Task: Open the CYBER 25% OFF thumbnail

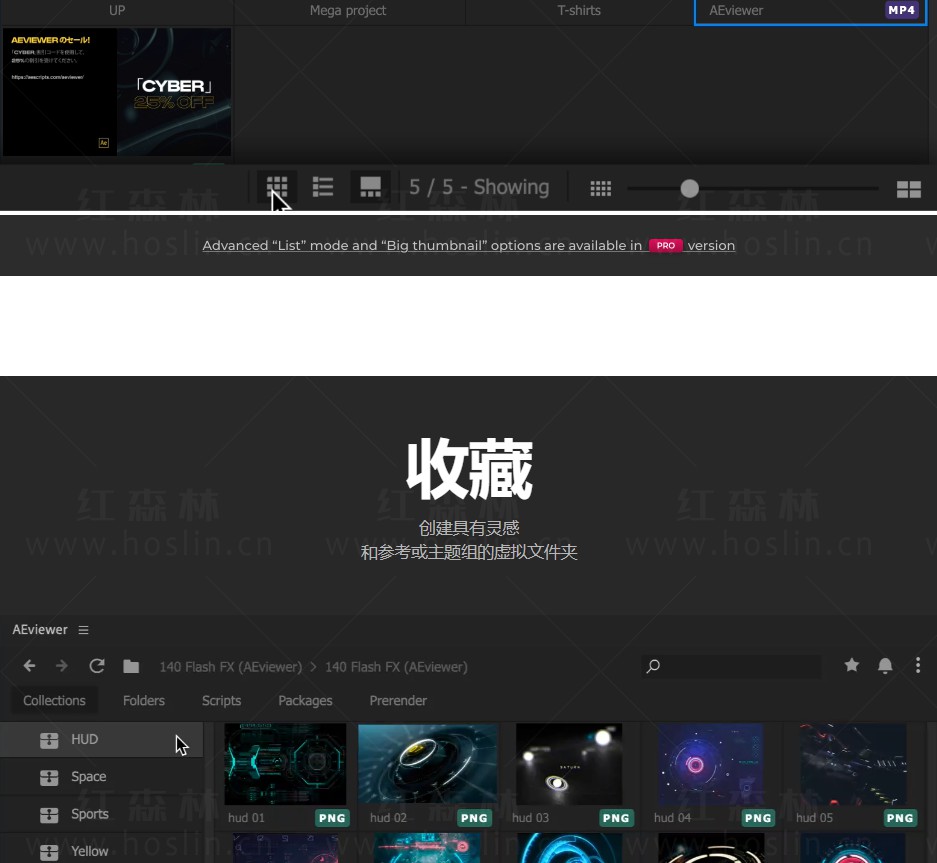Action: pos(117,92)
